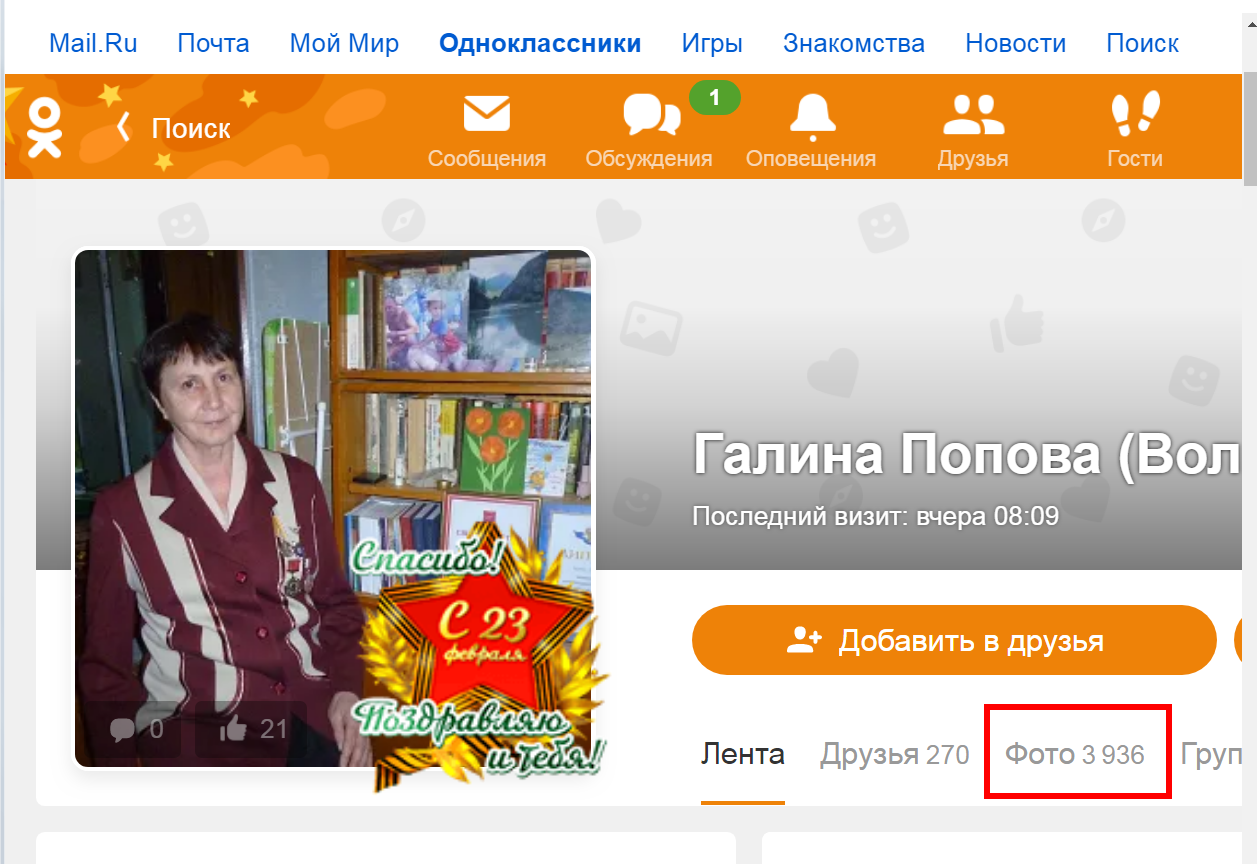This screenshot has width=1257, height=864.
Task: Go to the Игры link
Action: [712, 44]
